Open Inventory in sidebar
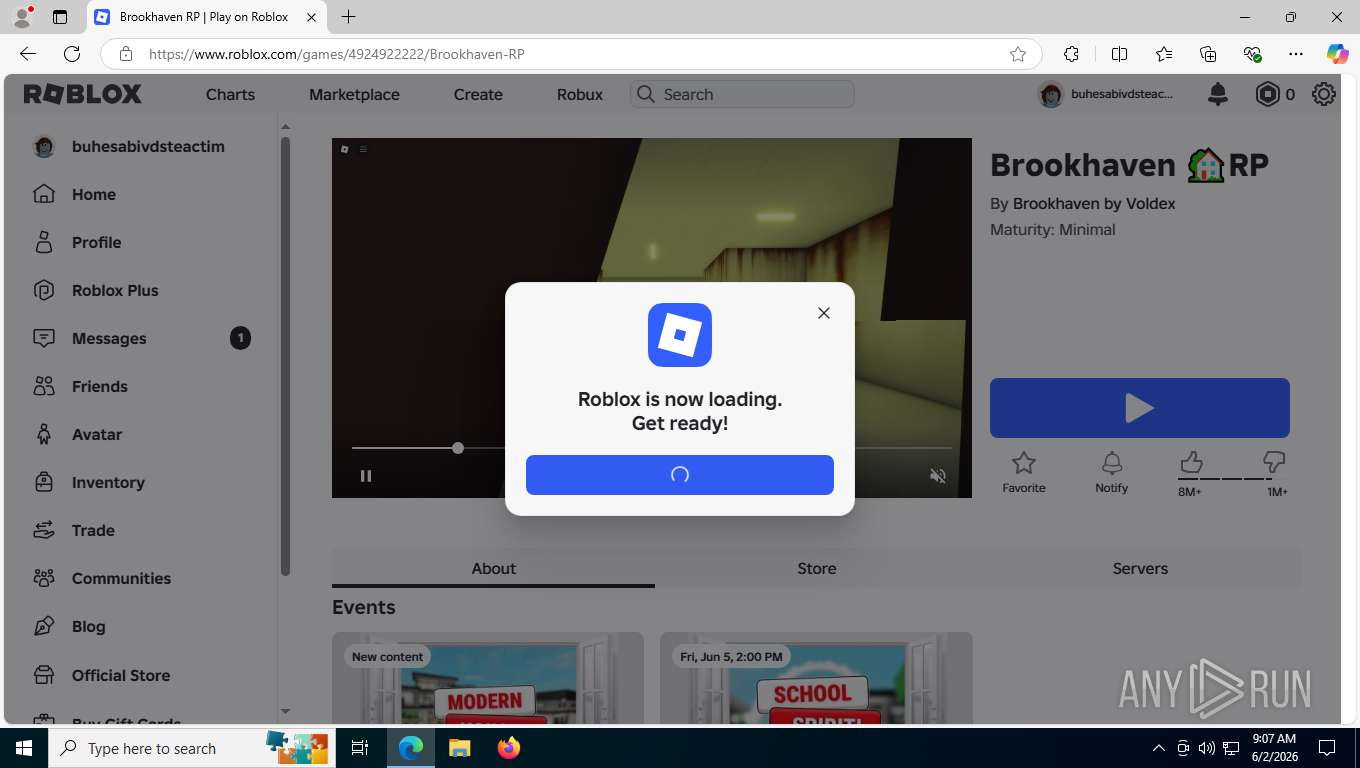Screen dimensions: 1360x768 pos(89,482)
